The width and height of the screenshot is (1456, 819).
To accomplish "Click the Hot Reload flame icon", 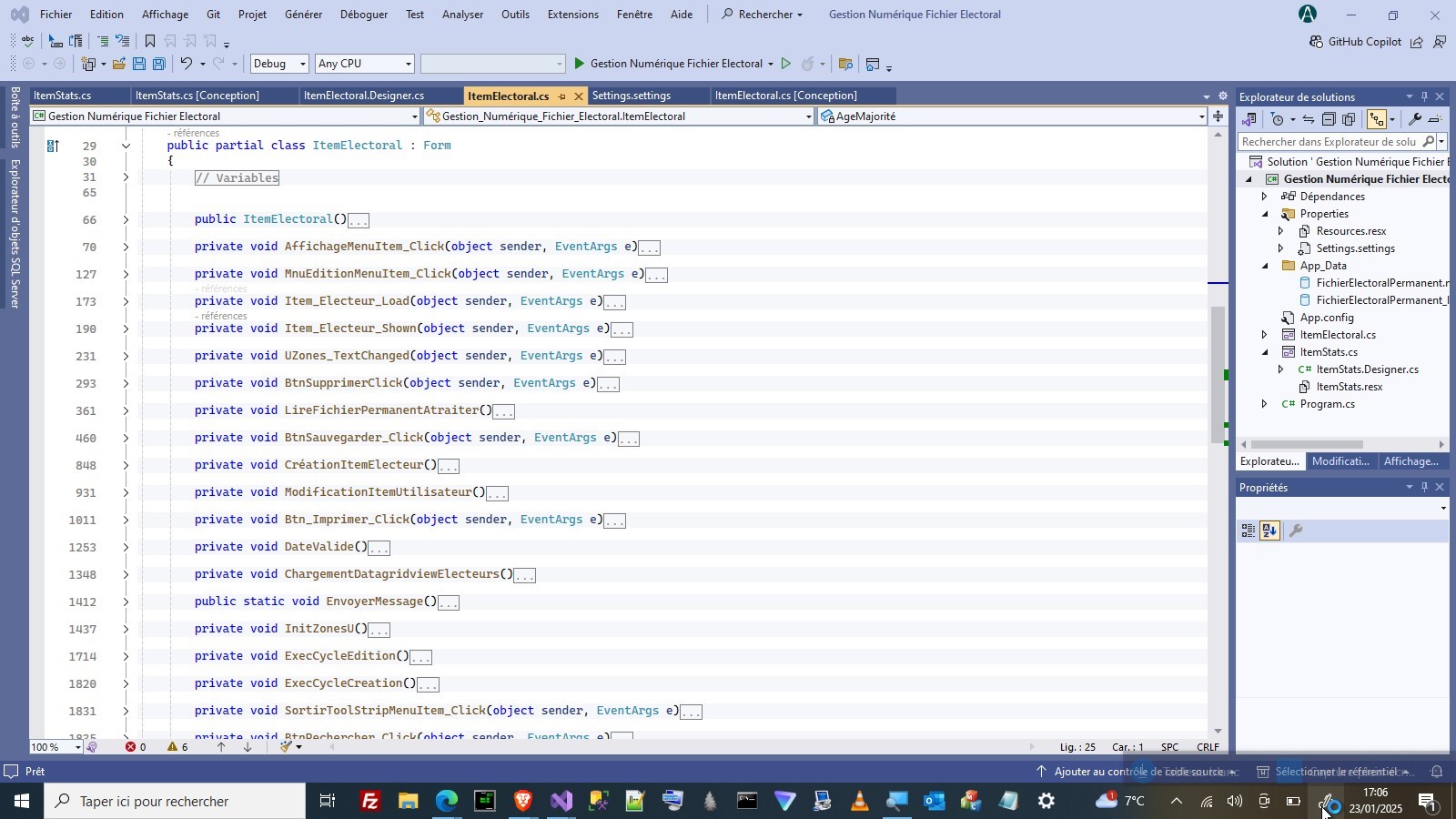I will coord(807,64).
